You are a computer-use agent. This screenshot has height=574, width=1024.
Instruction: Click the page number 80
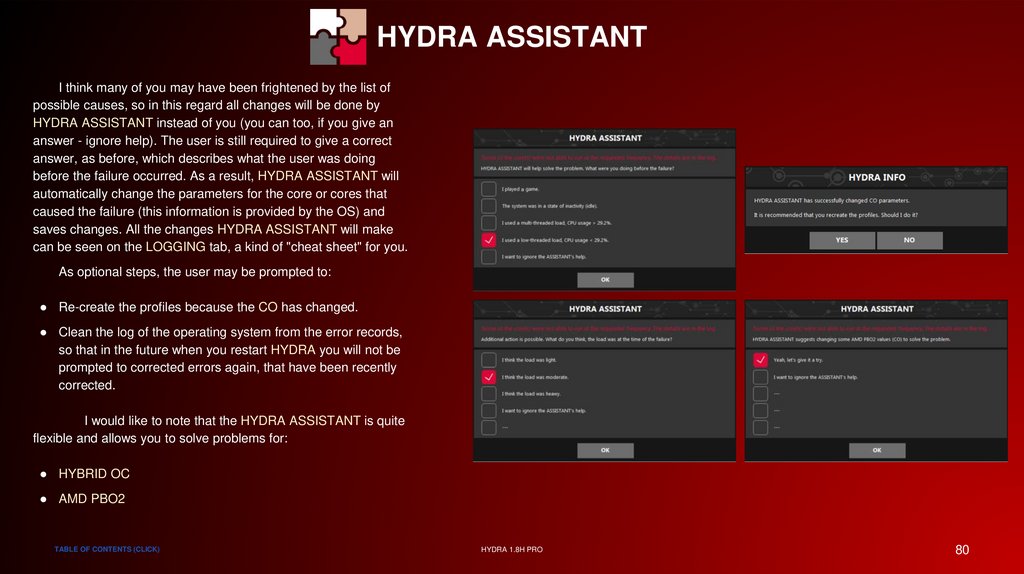(962, 550)
